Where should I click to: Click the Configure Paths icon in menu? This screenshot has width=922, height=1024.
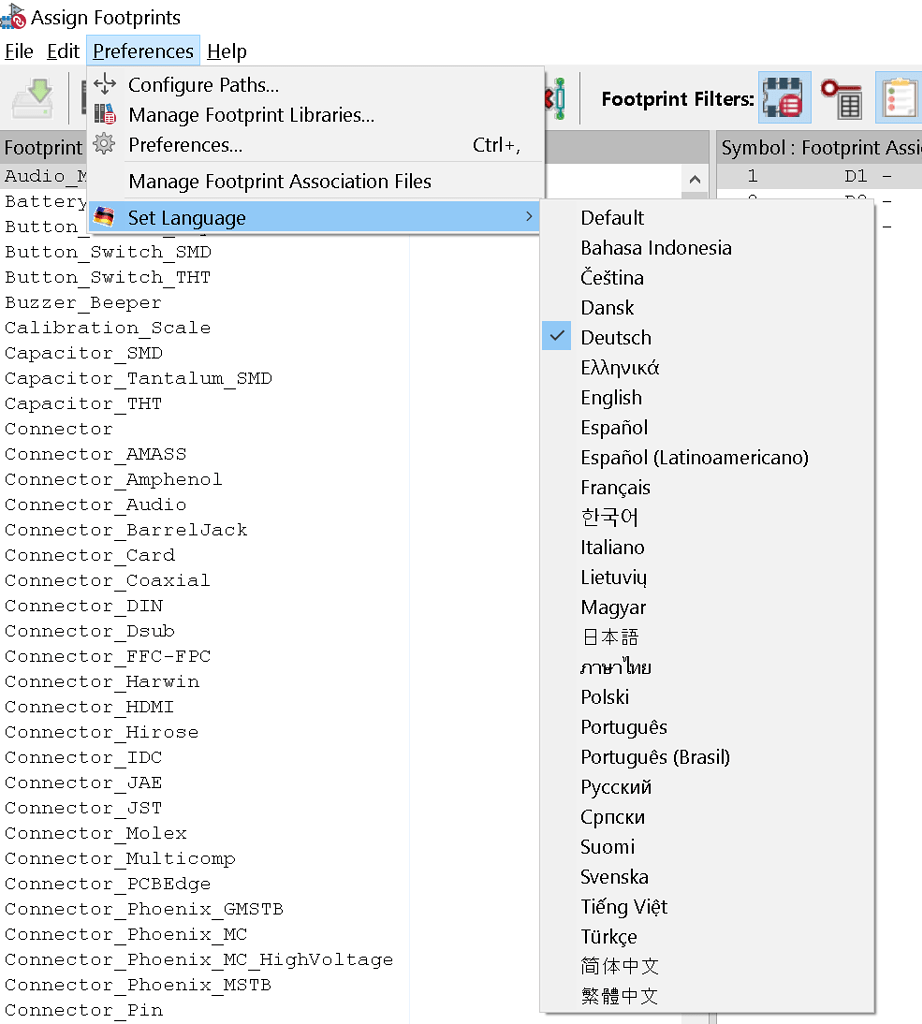coord(104,85)
